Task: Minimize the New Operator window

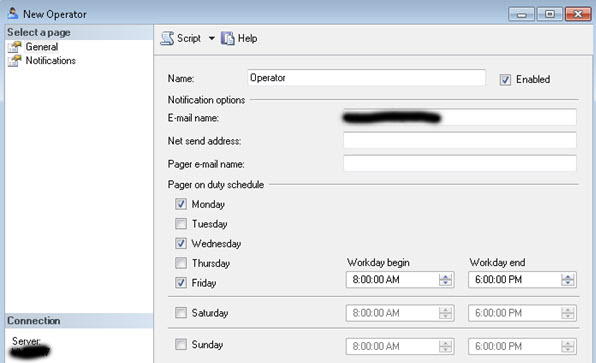Action: pos(522,14)
